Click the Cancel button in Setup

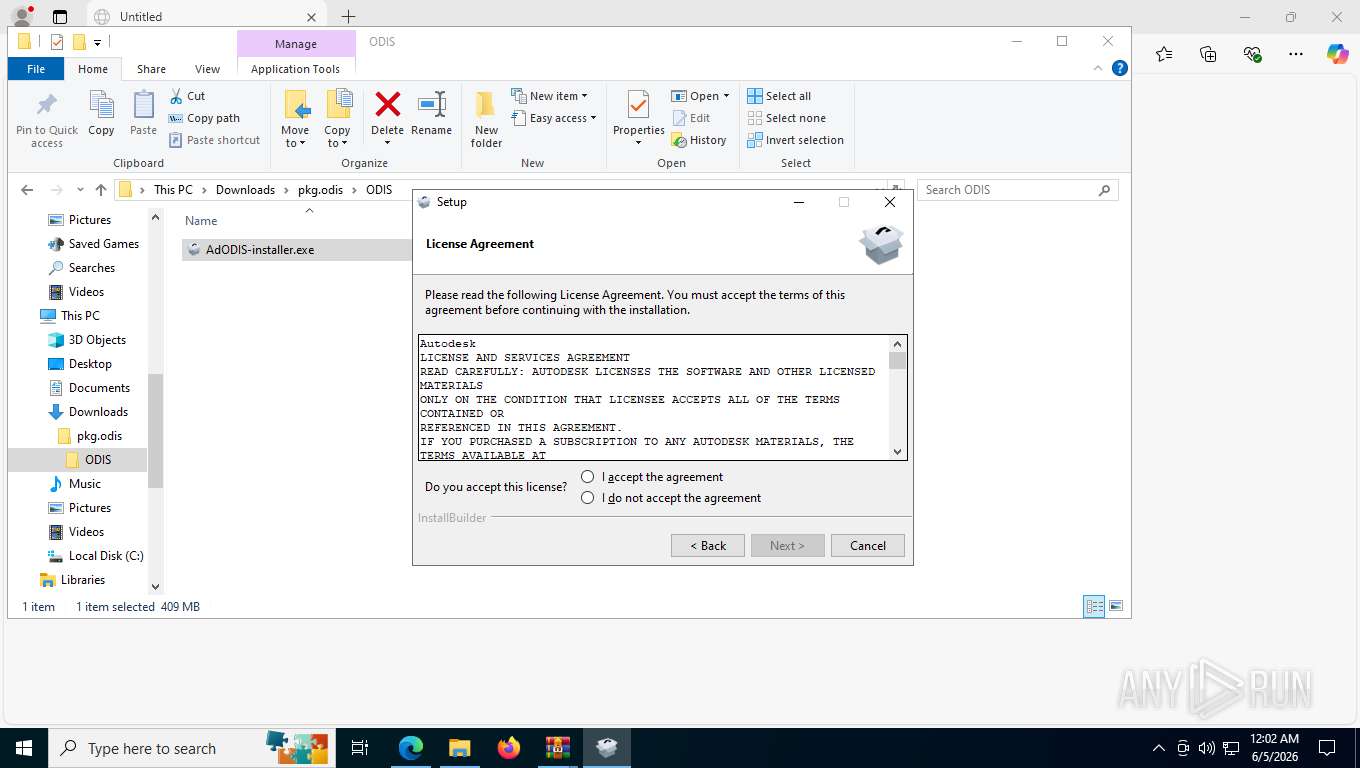(x=867, y=545)
